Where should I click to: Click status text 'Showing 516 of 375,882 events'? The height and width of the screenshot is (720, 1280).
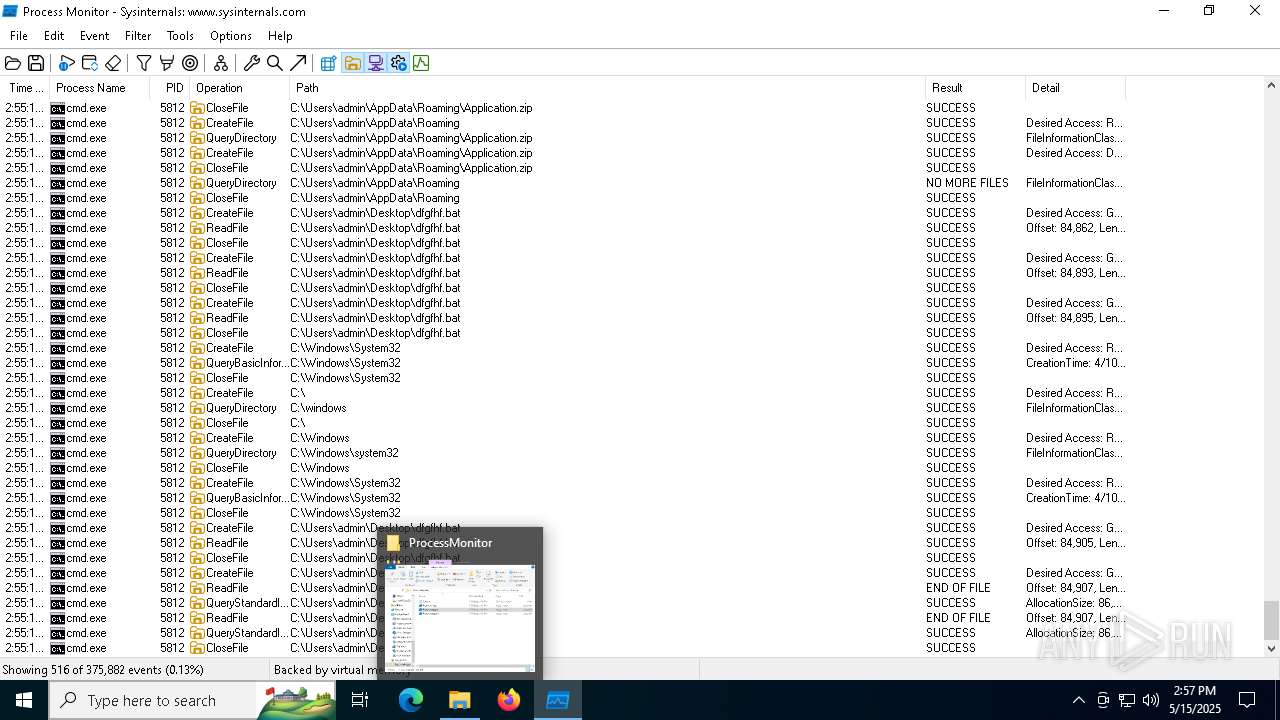pyautogui.click(x=103, y=670)
